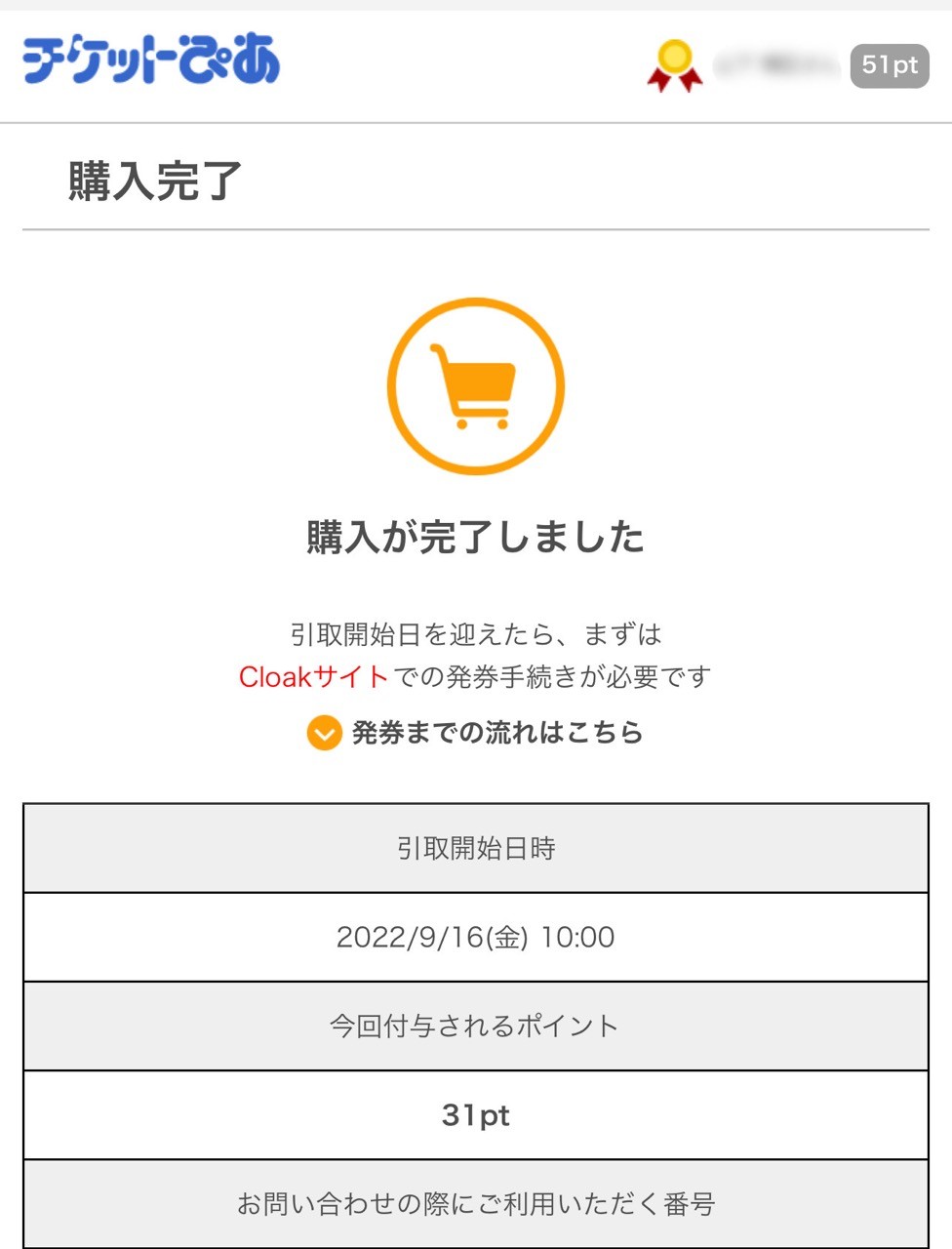The width and height of the screenshot is (952, 1249).
Task: Click the 購入完了 page heading
Action: tap(155, 181)
